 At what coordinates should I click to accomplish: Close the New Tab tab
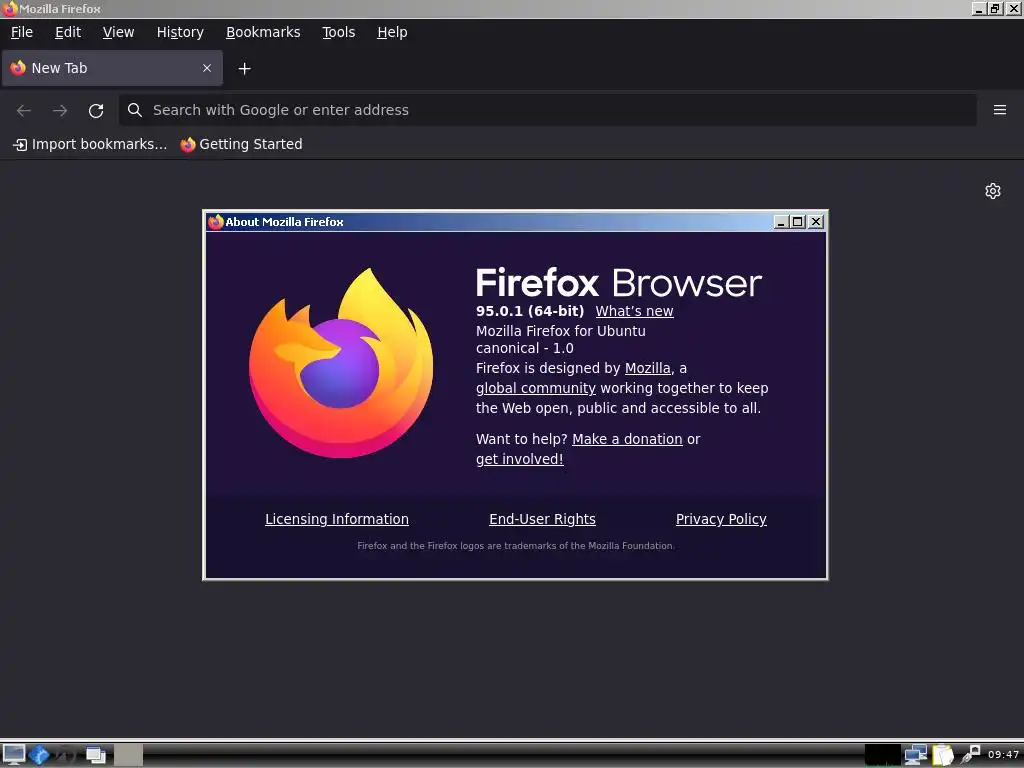(x=207, y=68)
